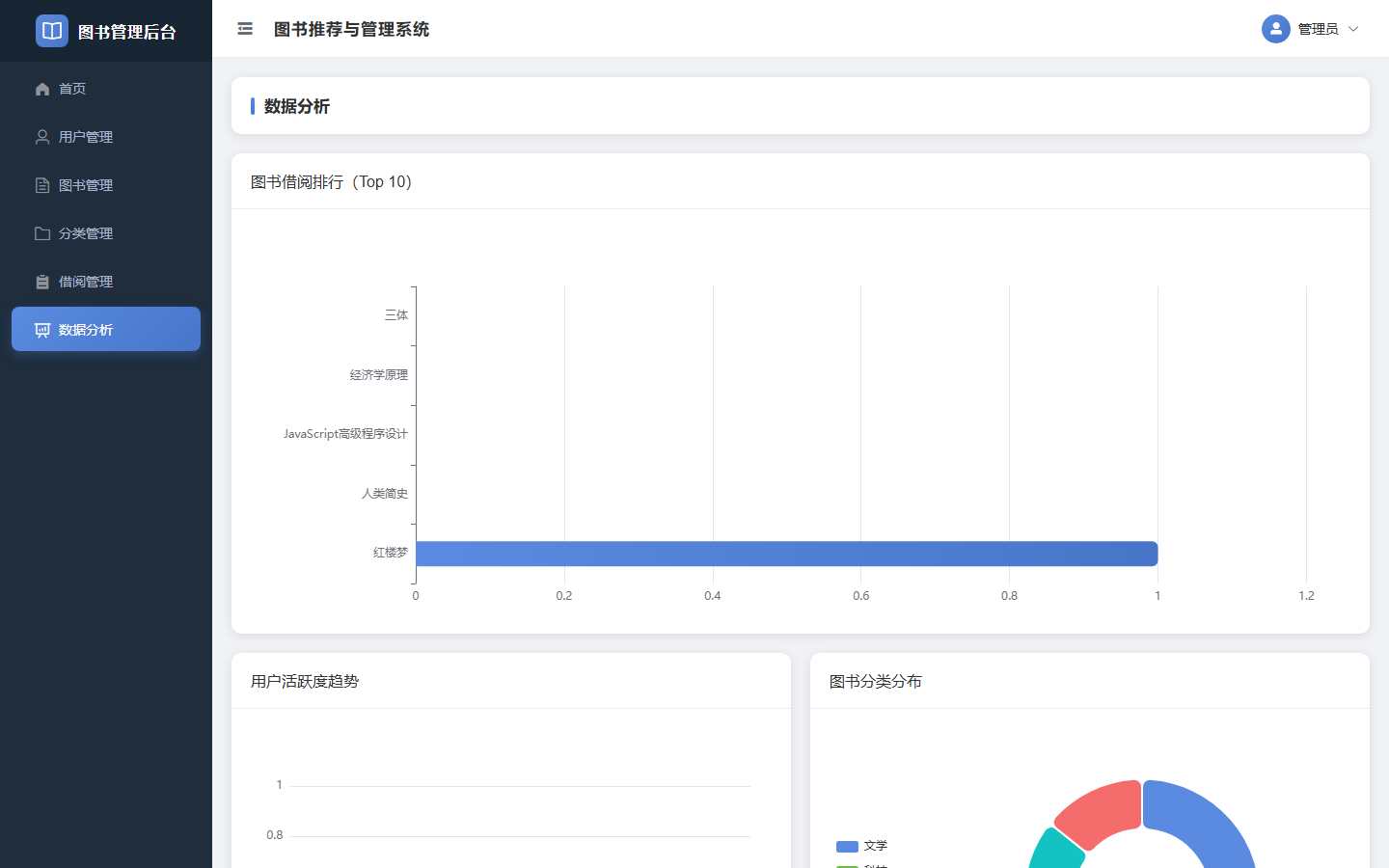This screenshot has height=868, width=1389.
Task: Select the active 数据分析 menu item
Action: point(106,329)
